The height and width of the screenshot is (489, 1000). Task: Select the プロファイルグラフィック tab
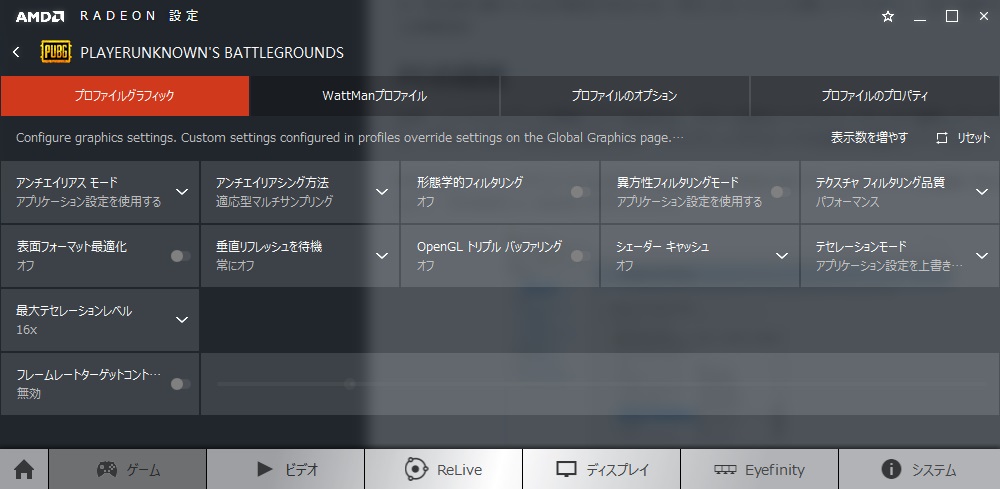pos(125,96)
